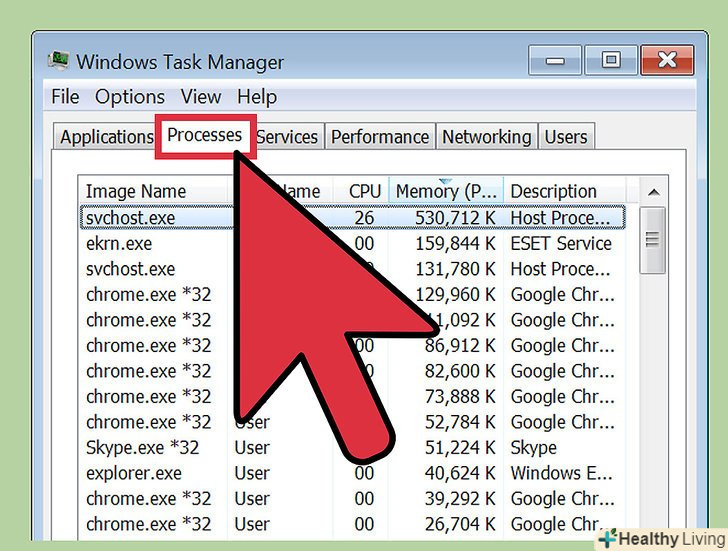Close the Task Manager window
The image size is (728, 551).
point(667,60)
